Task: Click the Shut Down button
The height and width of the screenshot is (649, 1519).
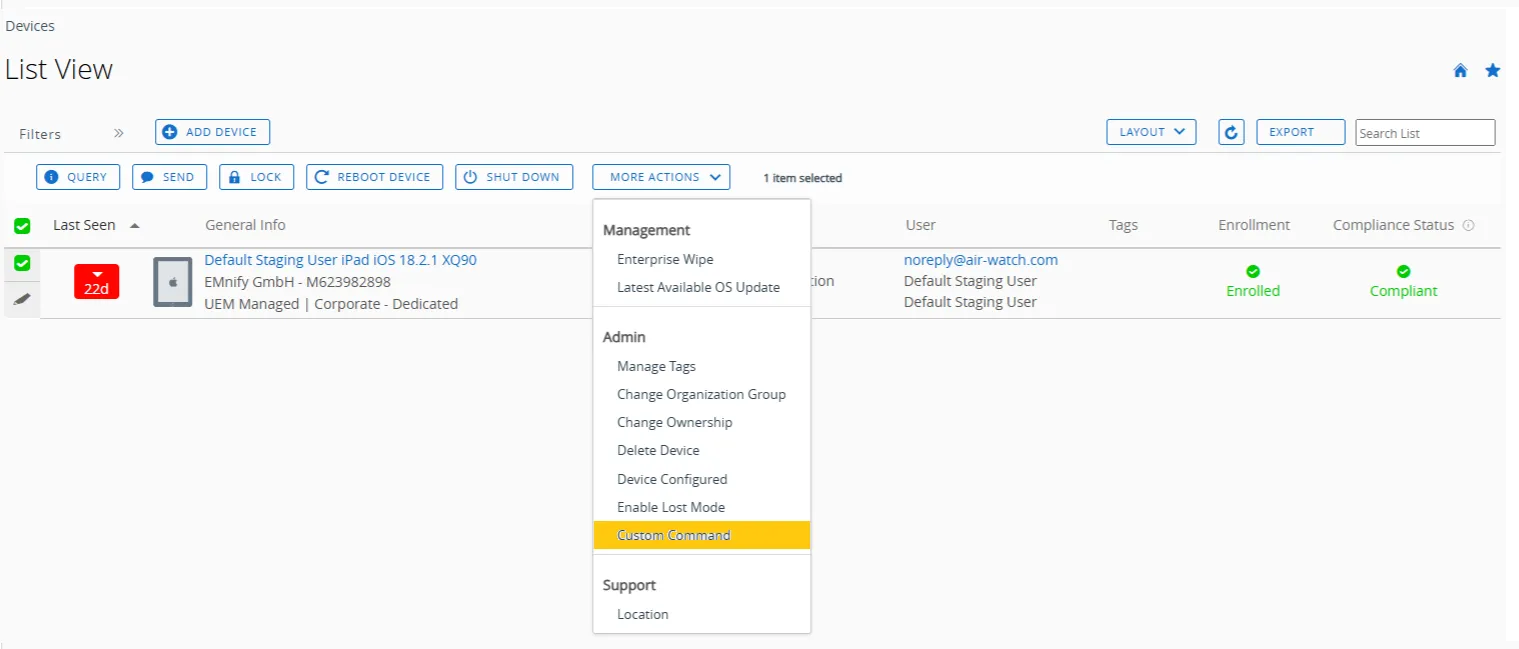Action: [514, 177]
